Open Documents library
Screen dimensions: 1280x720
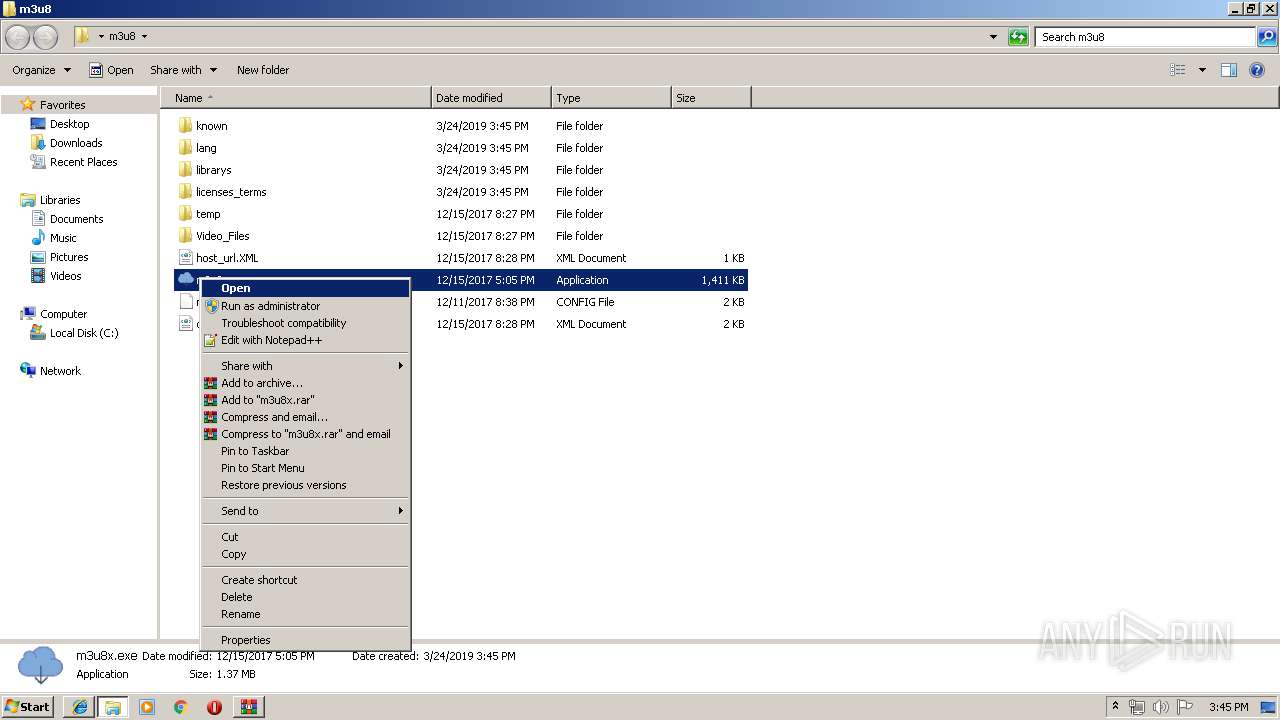click(76, 219)
